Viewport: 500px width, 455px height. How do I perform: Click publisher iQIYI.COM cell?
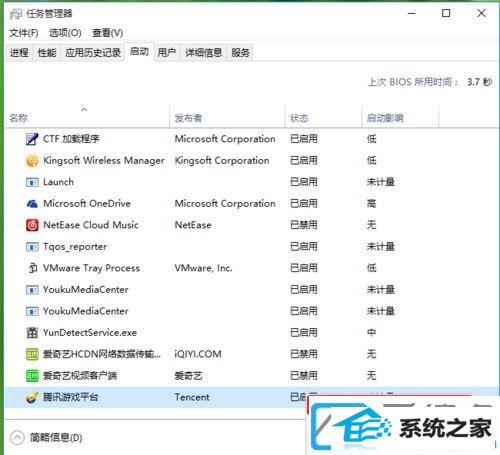point(198,354)
